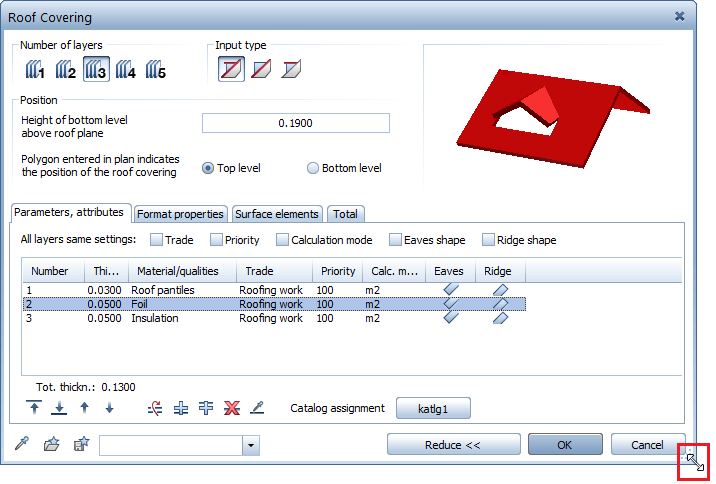Viewport: 716px width, 484px height.
Task: Move selected layer to the bottom
Action: (x=59, y=407)
